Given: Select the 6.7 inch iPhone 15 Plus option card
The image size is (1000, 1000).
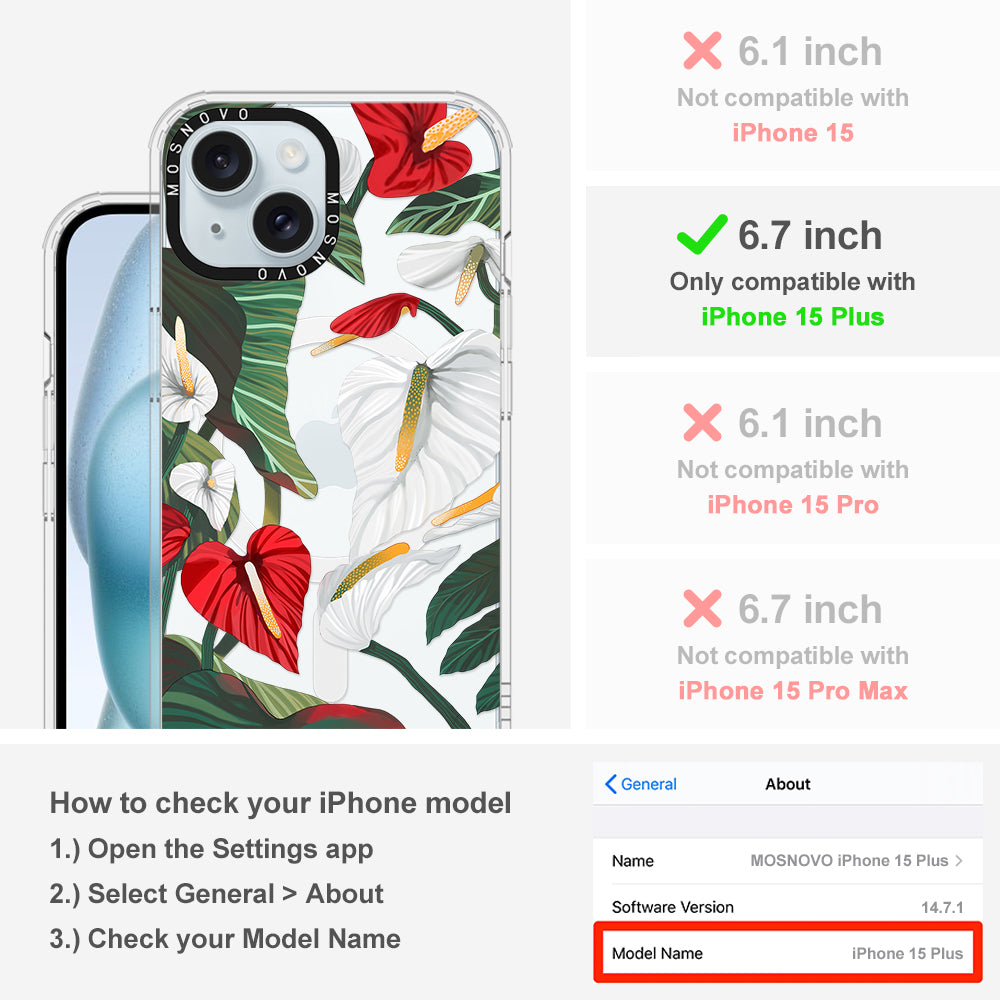Looking at the screenshot, I should (x=793, y=272).
